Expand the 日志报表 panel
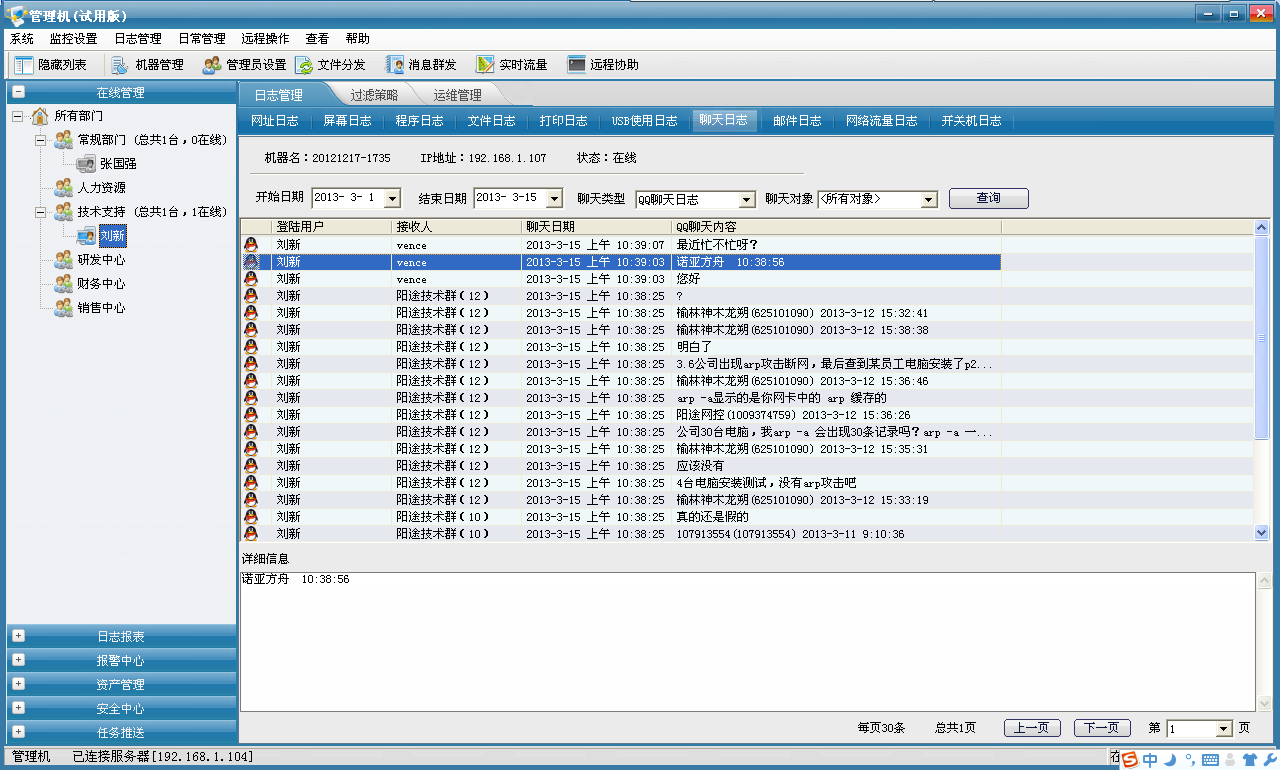The height and width of the screenshot is (770, 1280). [18, 636]
